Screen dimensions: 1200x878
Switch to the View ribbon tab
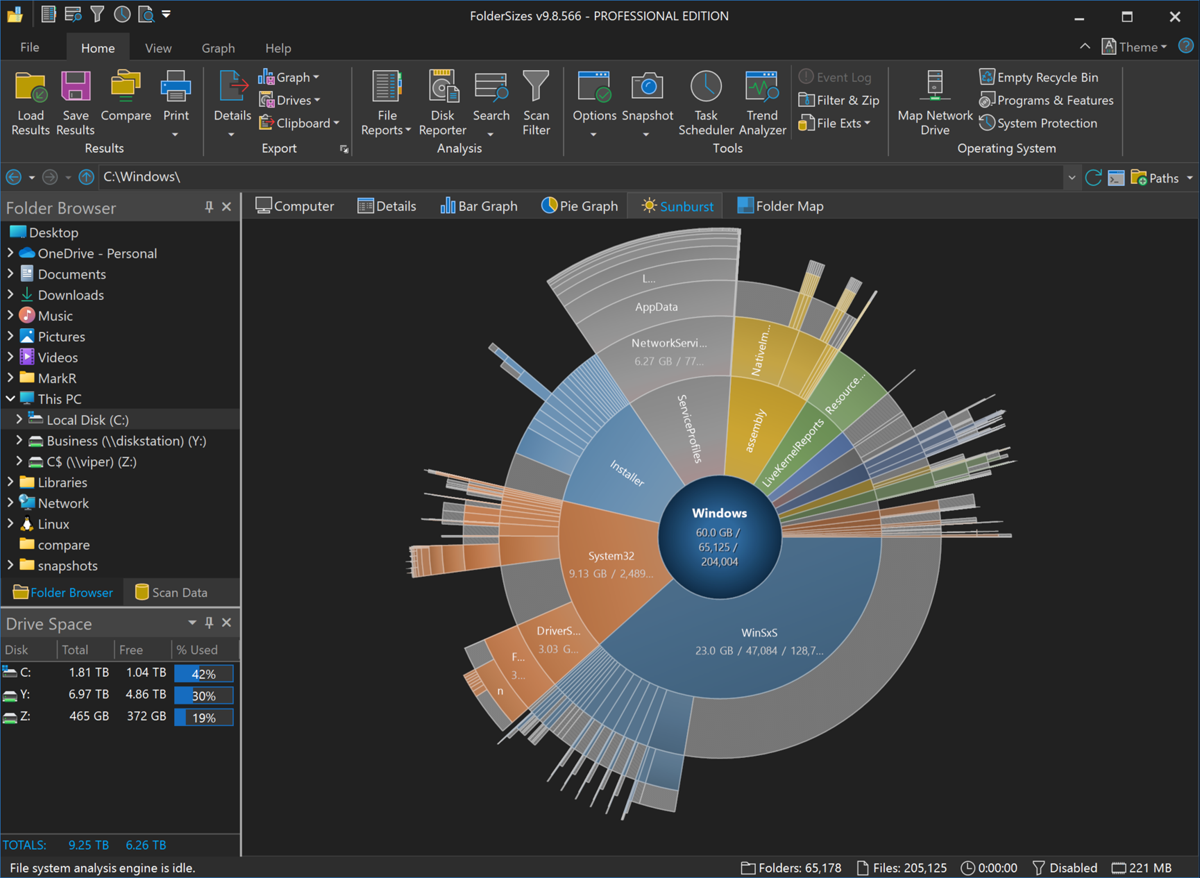(158, 48)
